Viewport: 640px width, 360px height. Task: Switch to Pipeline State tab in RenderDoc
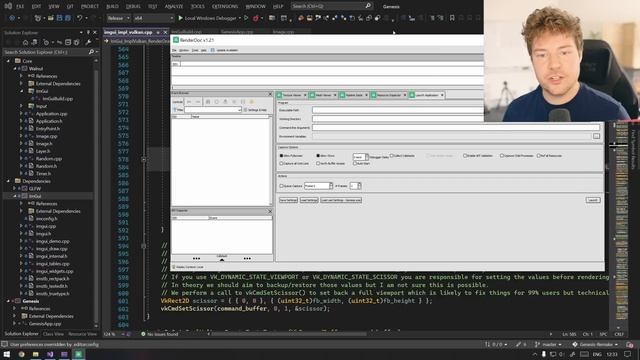click(x=353, y=95)
